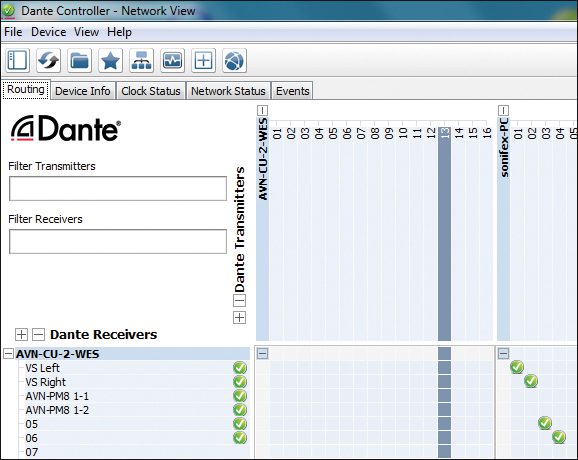578x460 pixels.
Task: Click the VS Right receiver status checkmark
Action: tap(240, 382)
